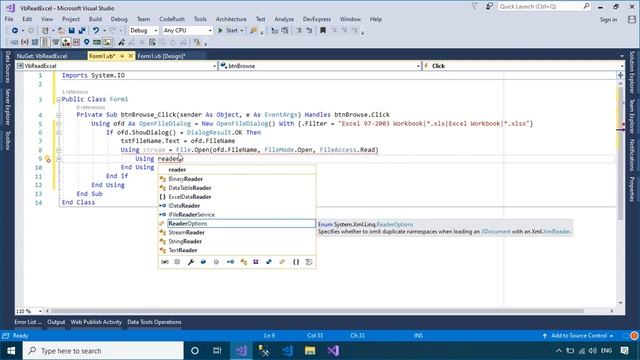The height and width of the screenshot is (360, 640).
Task: Click the Sign in link
Action: (608, 20)
